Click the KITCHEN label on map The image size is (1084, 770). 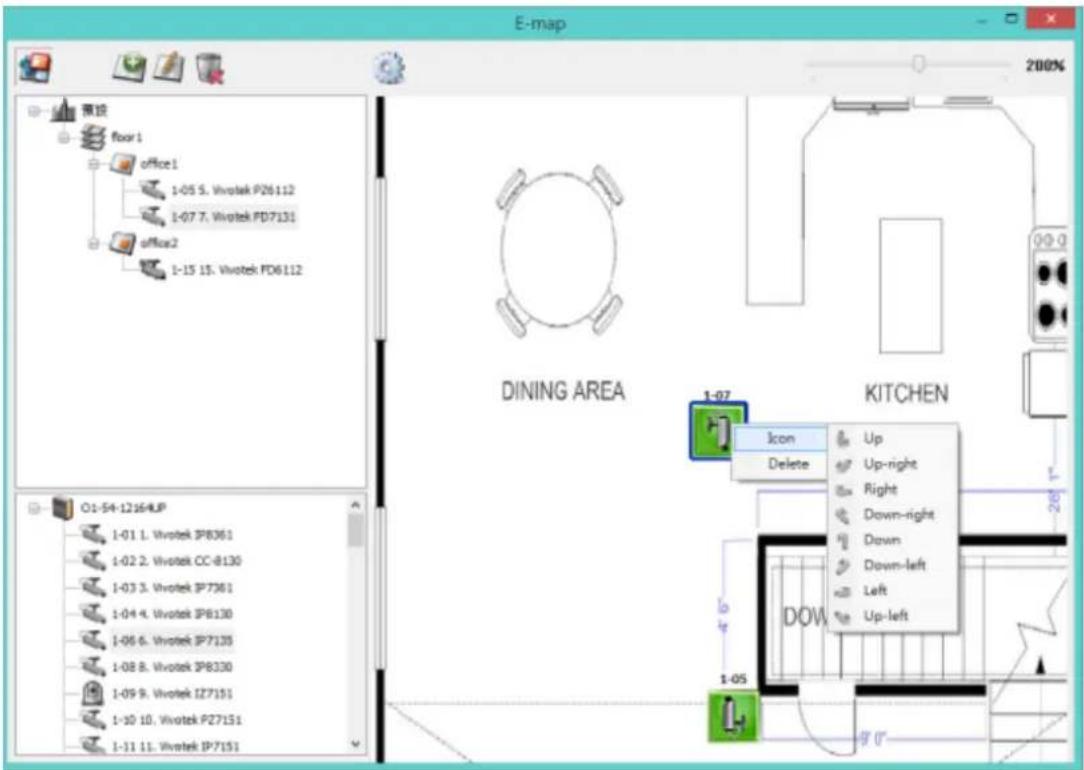pos(906,393)
